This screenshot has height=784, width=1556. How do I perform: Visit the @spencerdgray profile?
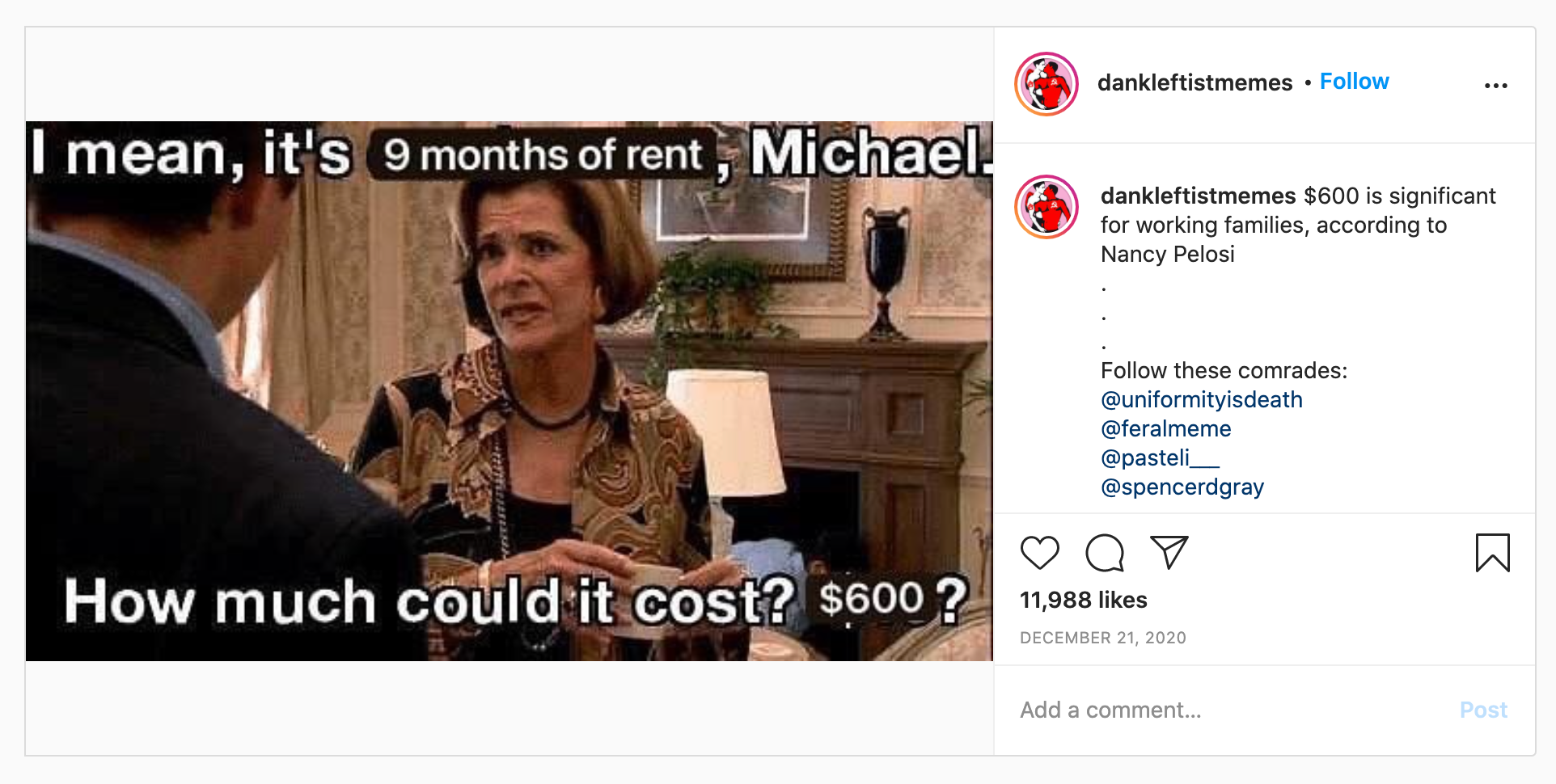tap(1182, 487)
